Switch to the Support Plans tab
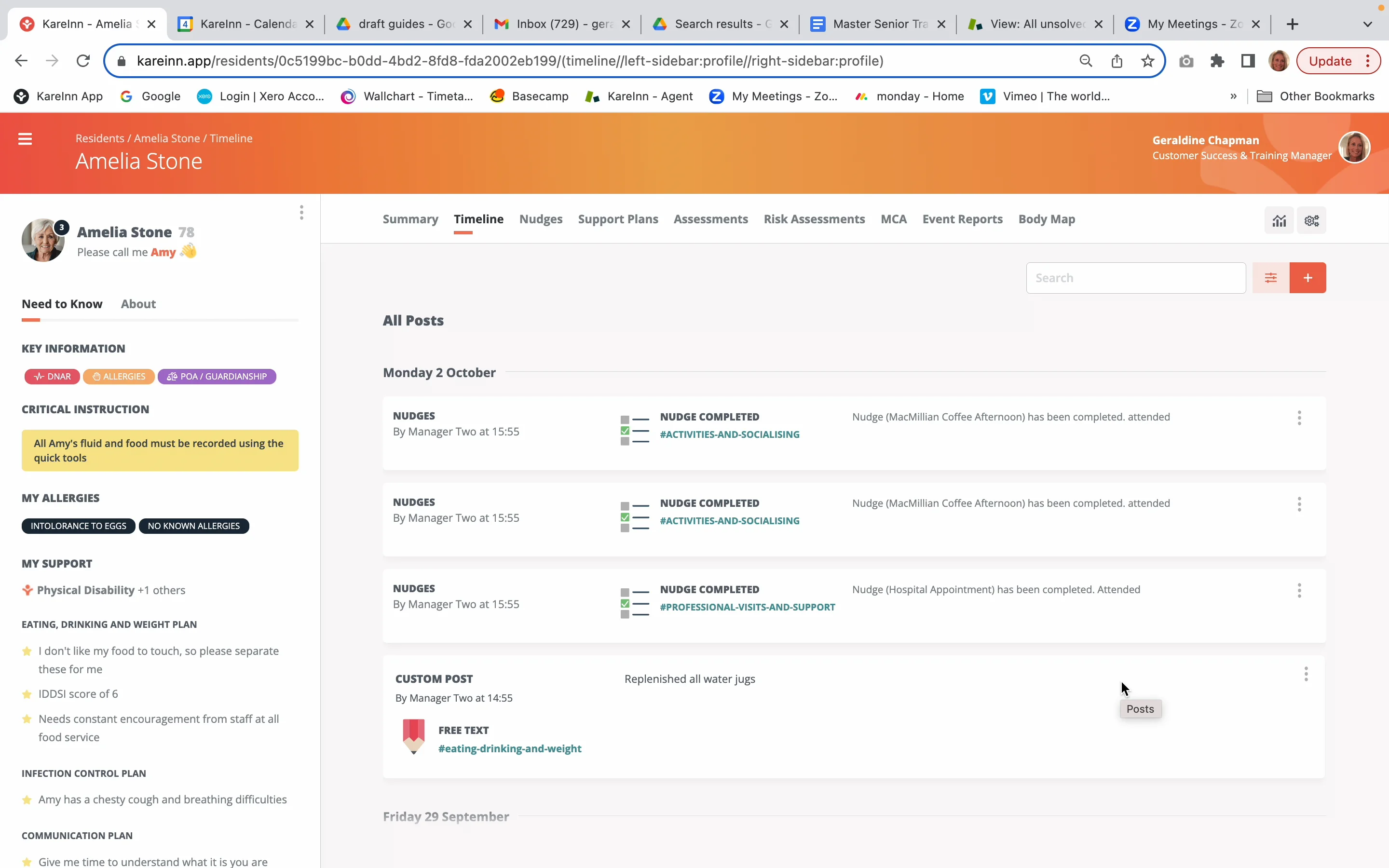 [618, 219]
